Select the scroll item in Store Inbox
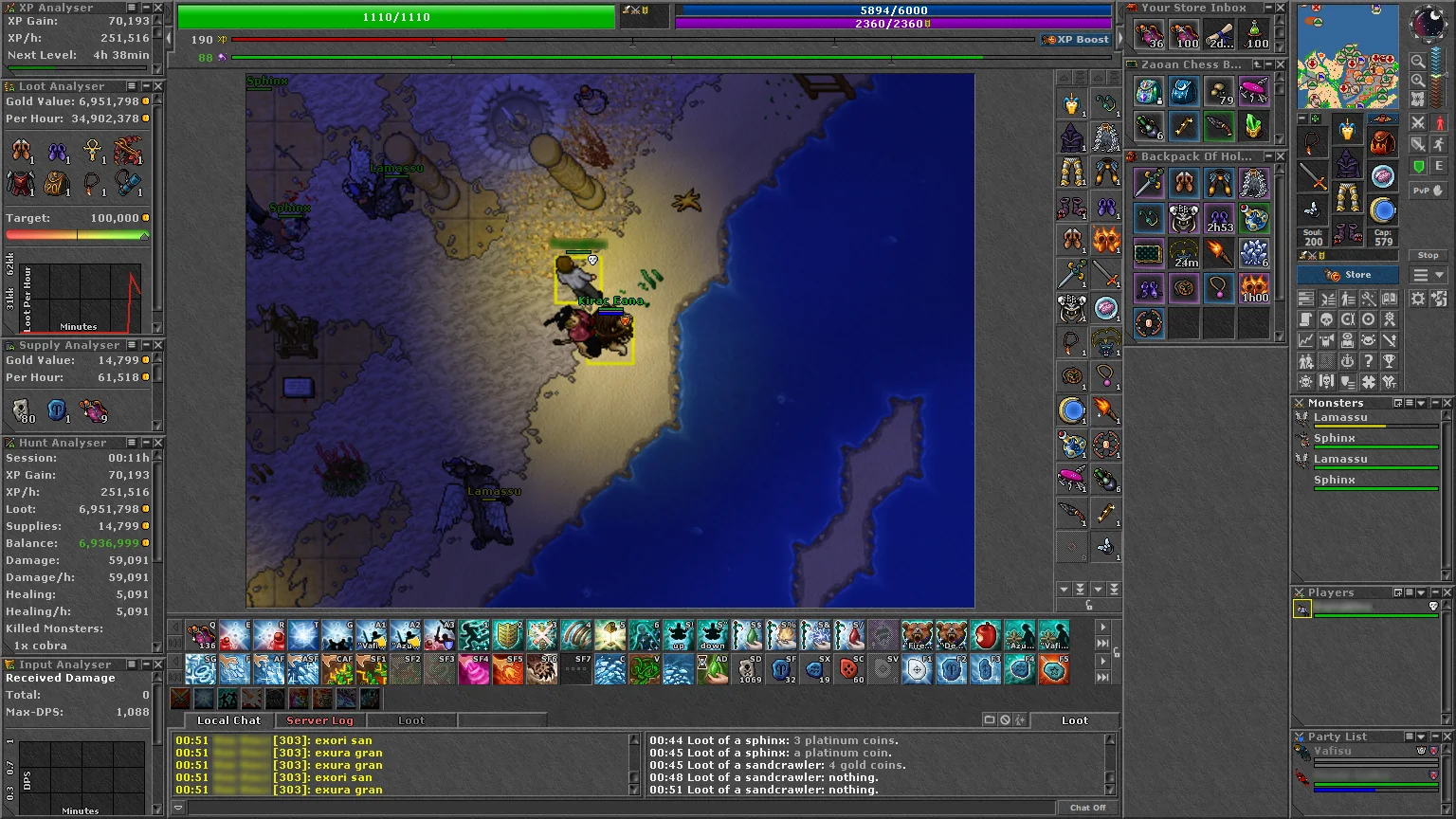1456x819 pixels. pyautogui.click(x=1219, y=35)
